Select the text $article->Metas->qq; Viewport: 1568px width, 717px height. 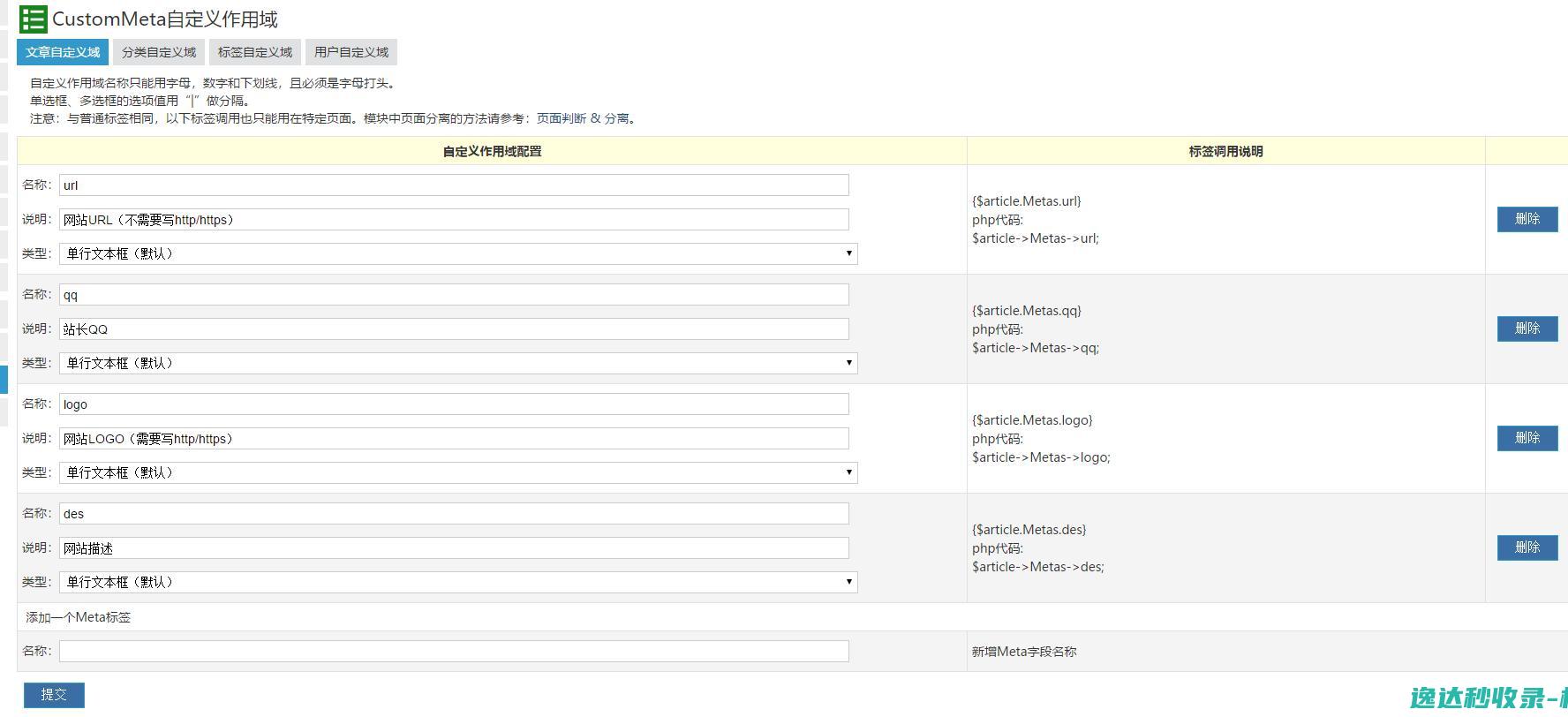tap(1036, 348)
